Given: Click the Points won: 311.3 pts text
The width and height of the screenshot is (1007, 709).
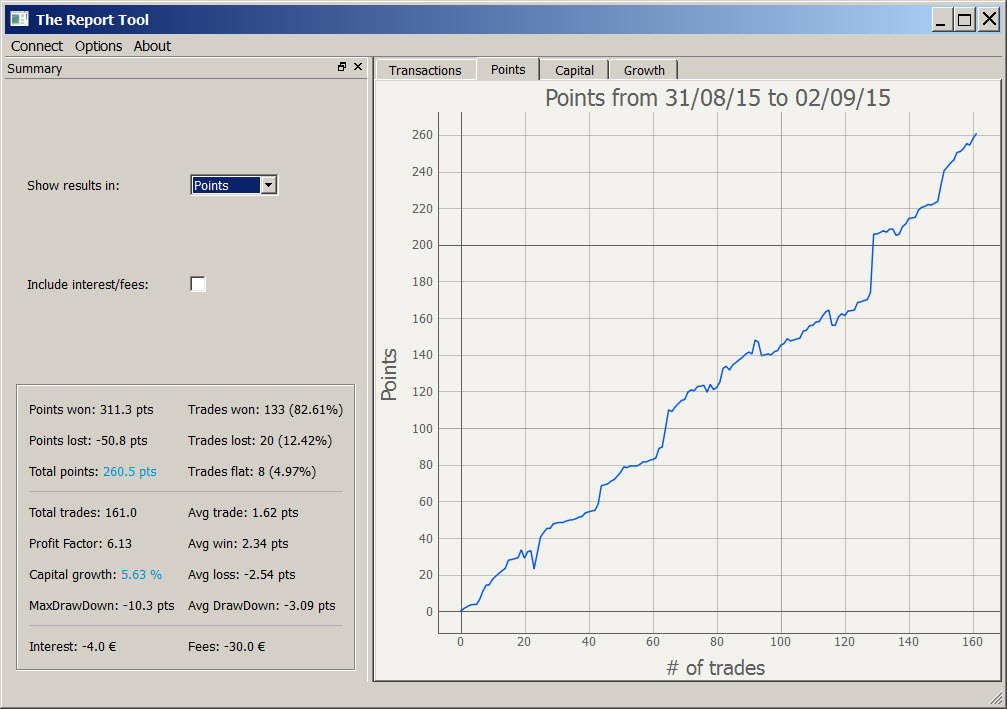Looking at the screenshot, I should [x=91, y=410].
